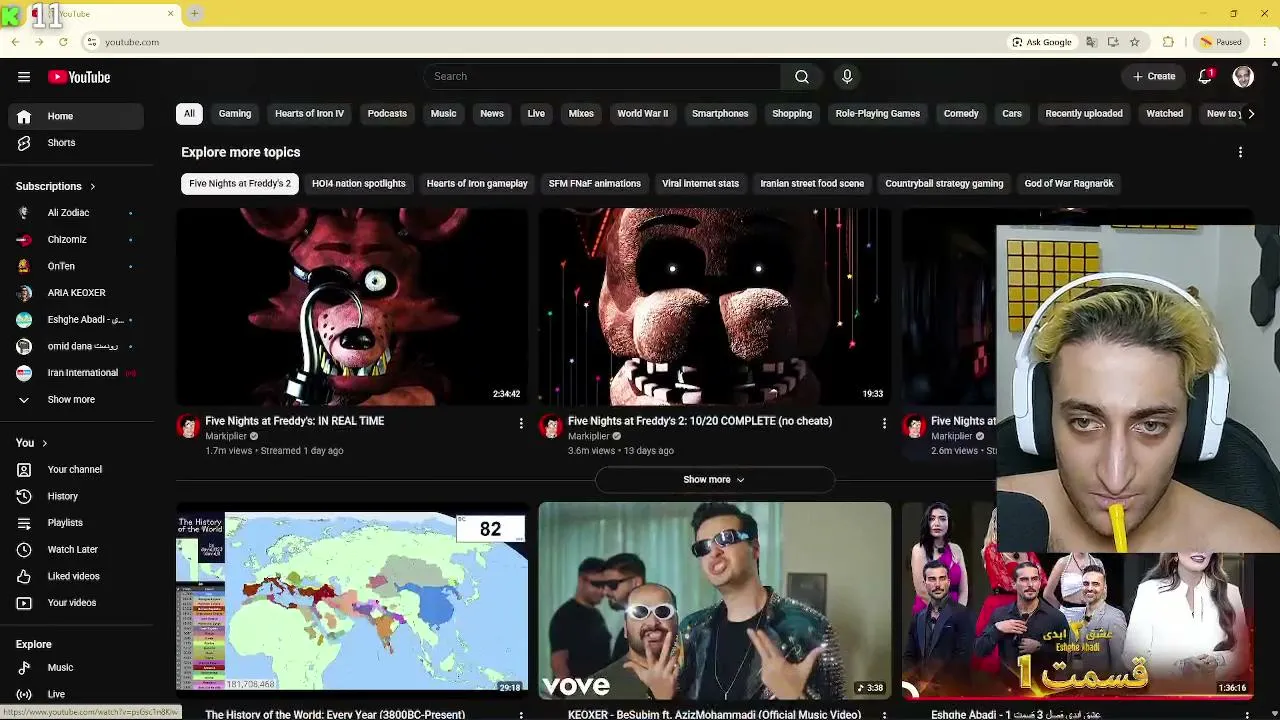The width and height of the screenshot is (1280, 720).
Task: Open the Markiplier avatar beside IN REAL TIME video
Action: (188, 427)
